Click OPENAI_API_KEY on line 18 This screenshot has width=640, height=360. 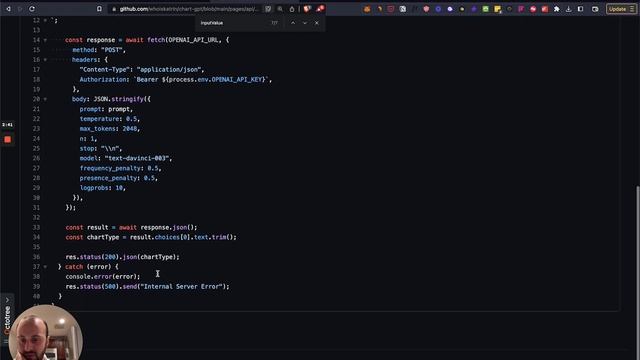coord(237,80)
